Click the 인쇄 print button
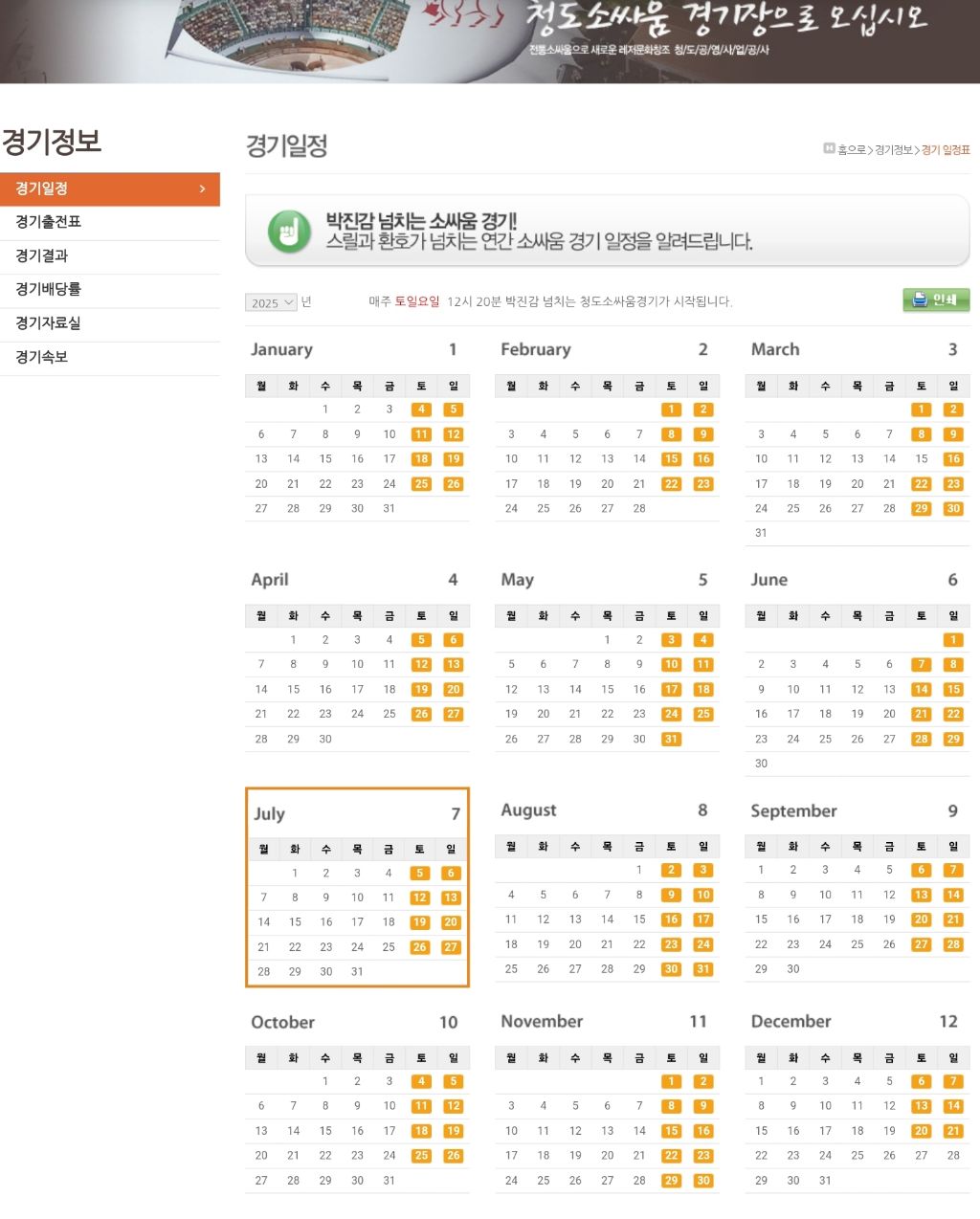The height and width of the screenshot is (1219, 980). click(x=936, y=299)
